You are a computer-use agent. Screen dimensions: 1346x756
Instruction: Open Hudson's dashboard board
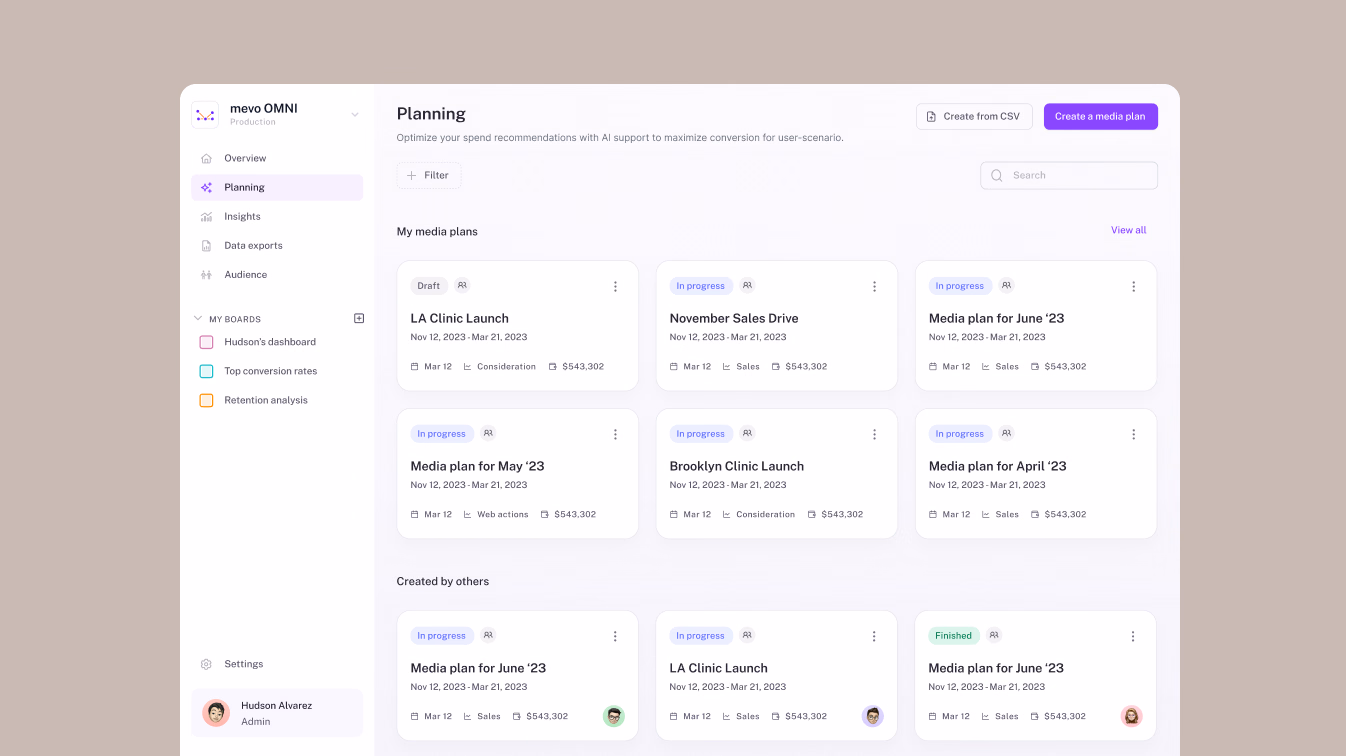point(270,342)
